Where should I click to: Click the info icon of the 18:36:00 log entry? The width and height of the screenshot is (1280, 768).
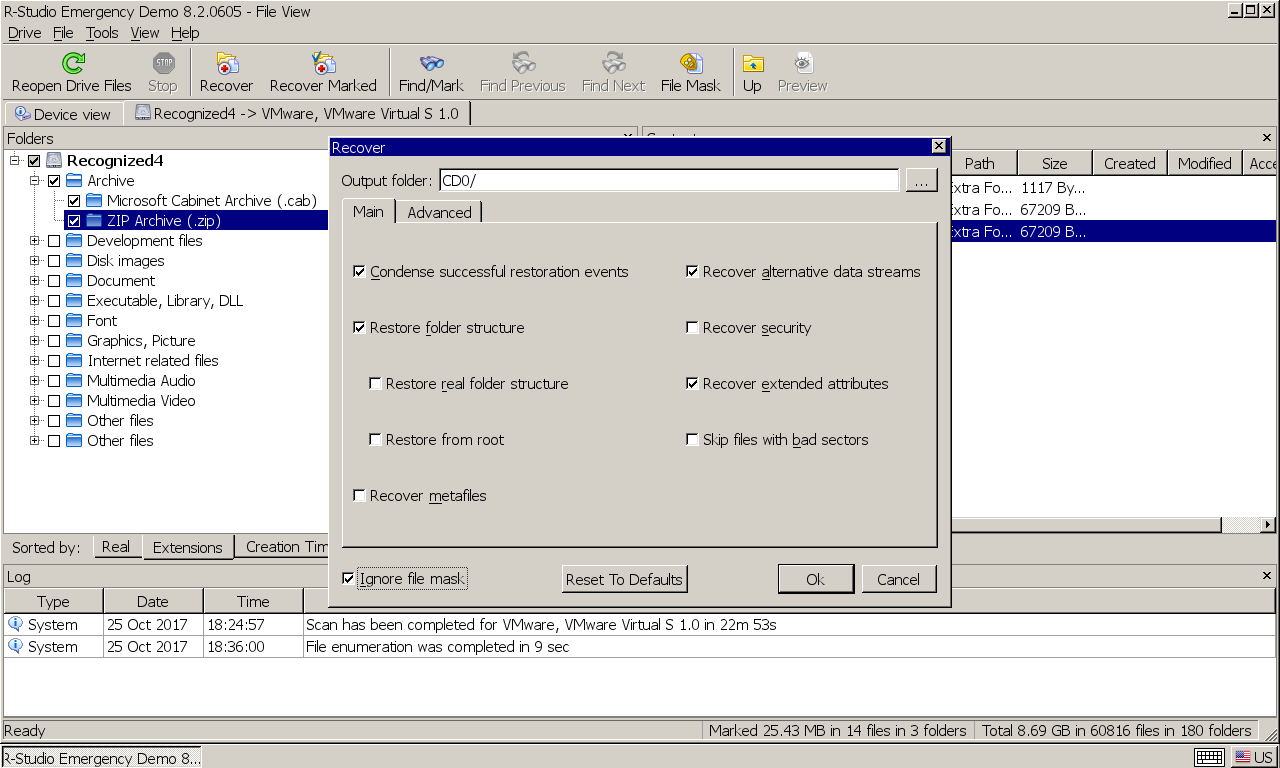coord(15,646)
